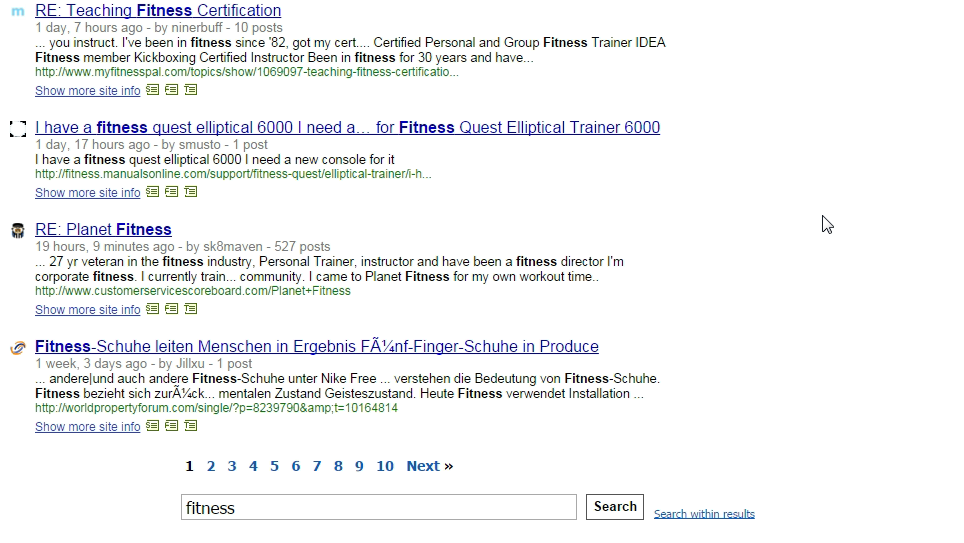Expand 'Show more site info' for worldpropertyforum result

point(87,426)
